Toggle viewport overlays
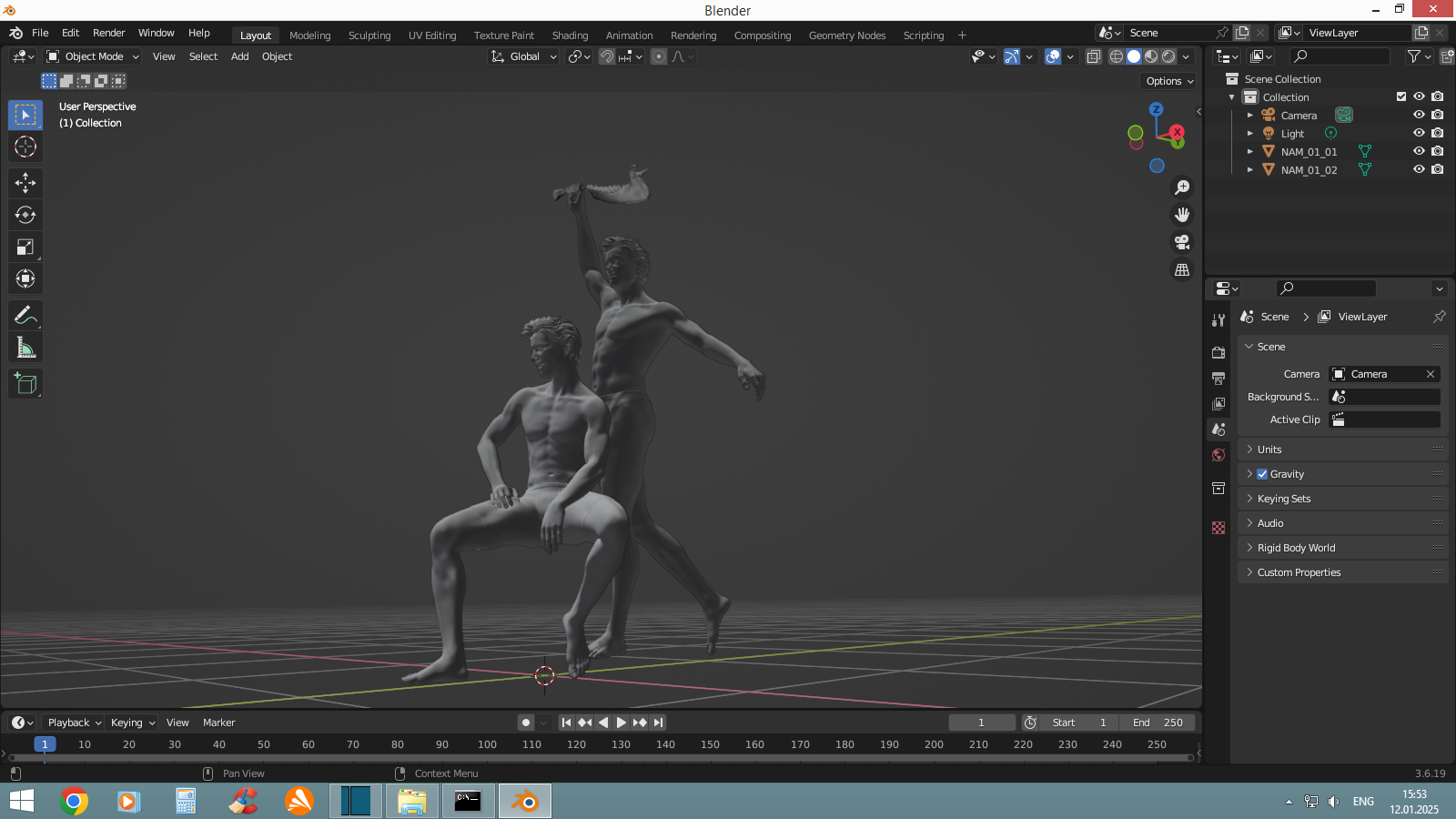 click(1053, 56)
